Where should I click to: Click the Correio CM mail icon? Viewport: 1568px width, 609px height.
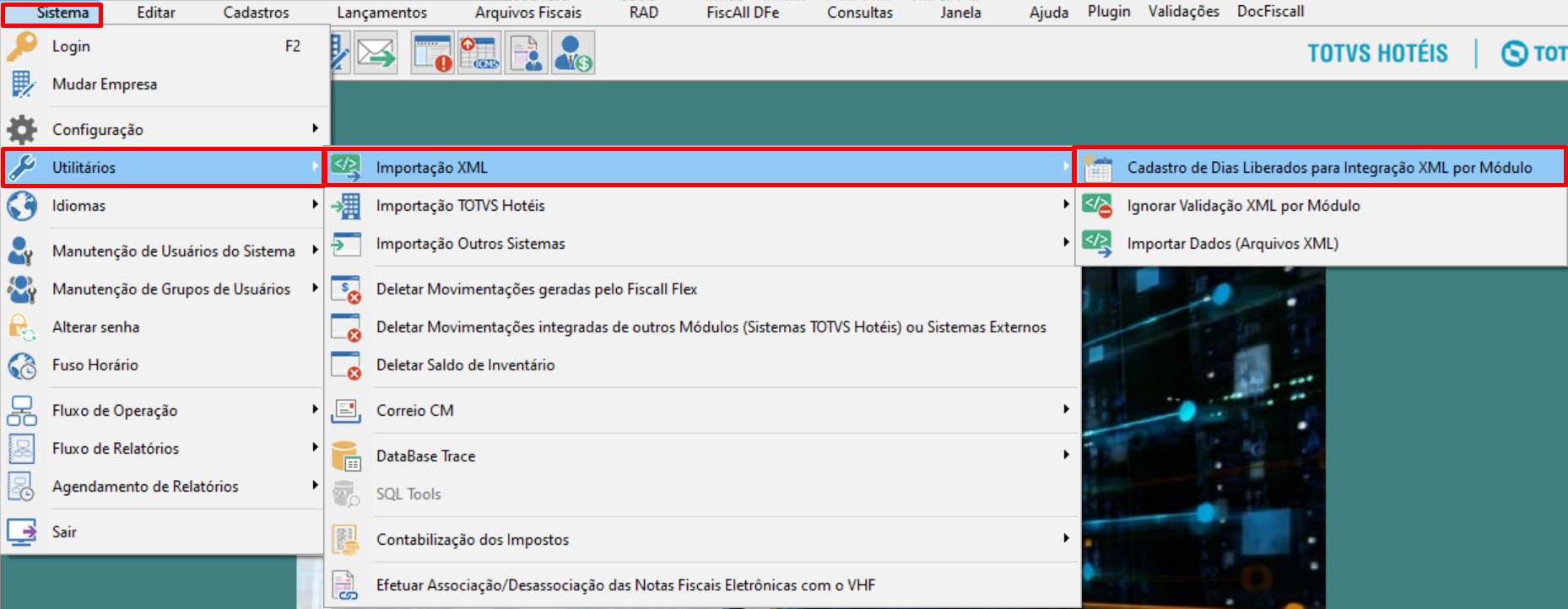(346, 411)
